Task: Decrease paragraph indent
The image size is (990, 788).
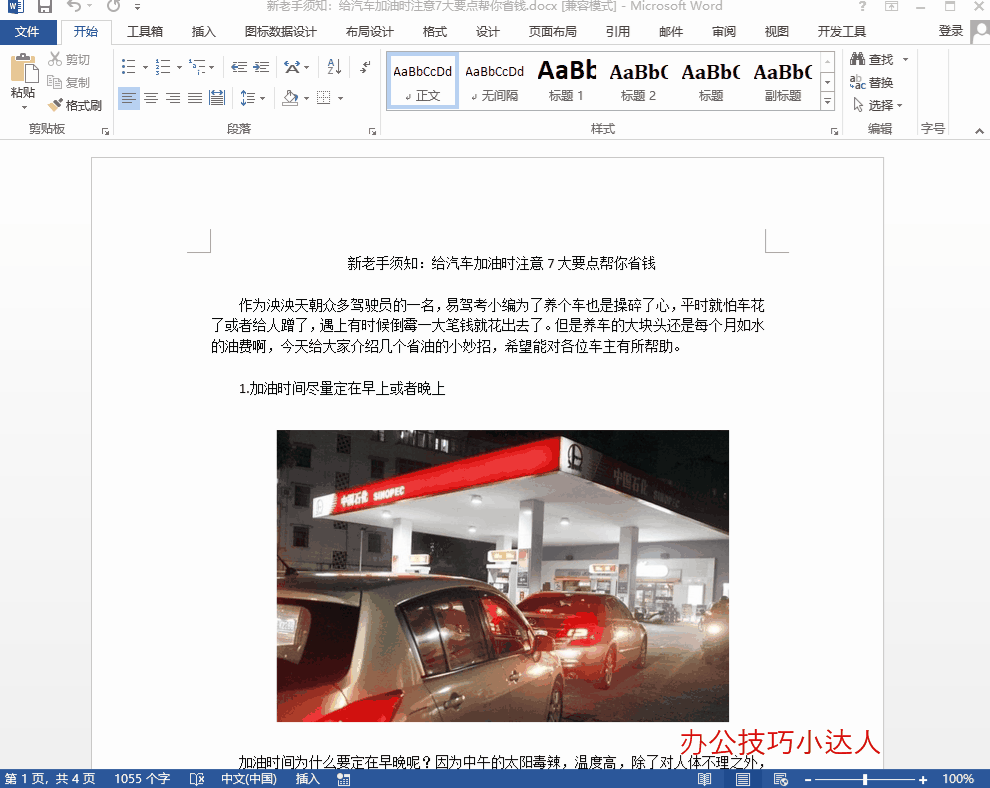Action: point(239,66)
